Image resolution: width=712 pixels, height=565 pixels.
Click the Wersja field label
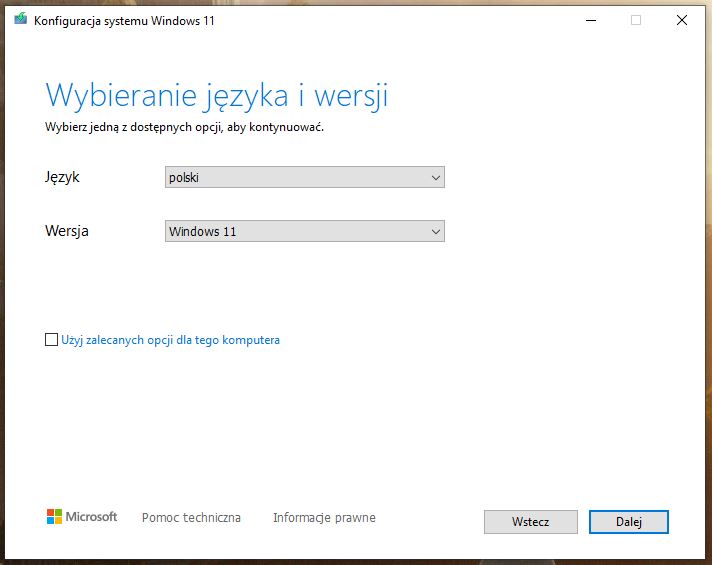[67, 231]
